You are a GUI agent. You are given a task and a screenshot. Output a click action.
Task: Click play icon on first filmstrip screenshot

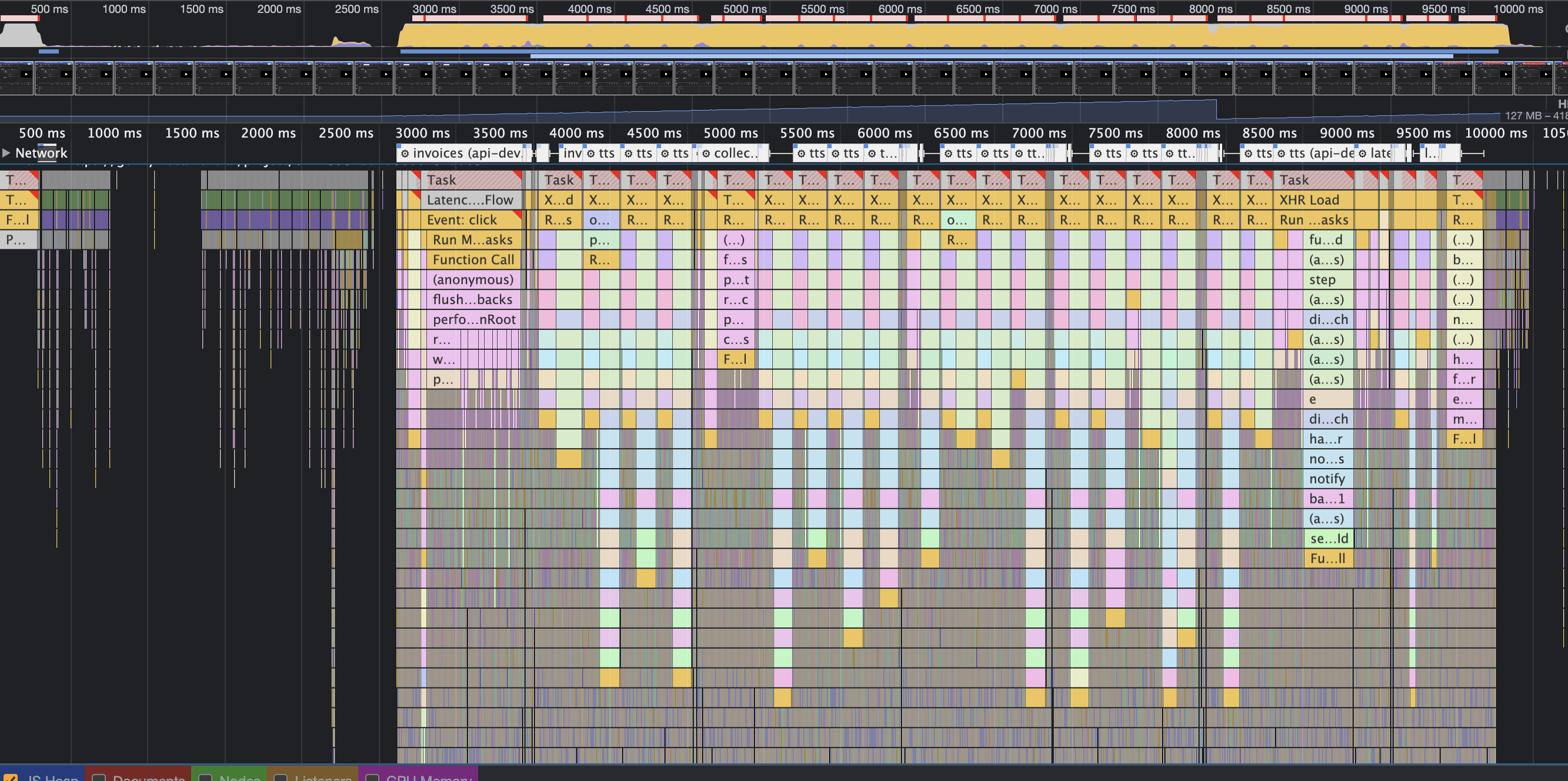click(26, 74)
